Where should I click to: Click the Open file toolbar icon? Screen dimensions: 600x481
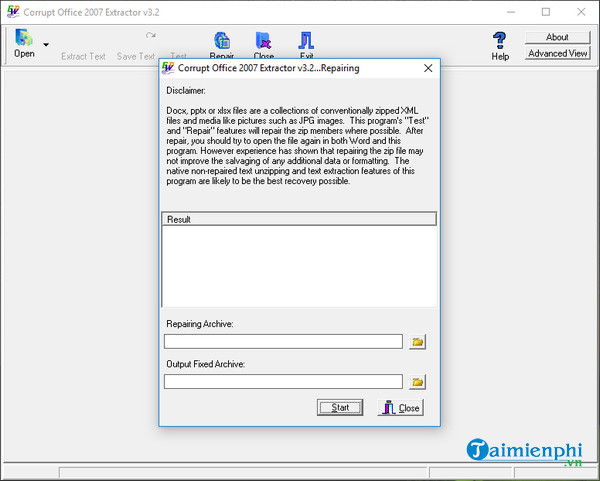point(23,41)
